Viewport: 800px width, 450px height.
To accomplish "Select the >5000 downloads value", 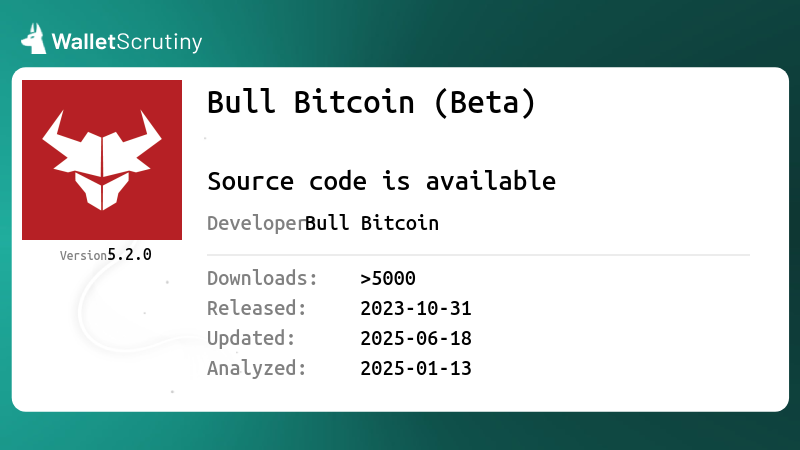I will pyautogui.click(x=388, y=279).
